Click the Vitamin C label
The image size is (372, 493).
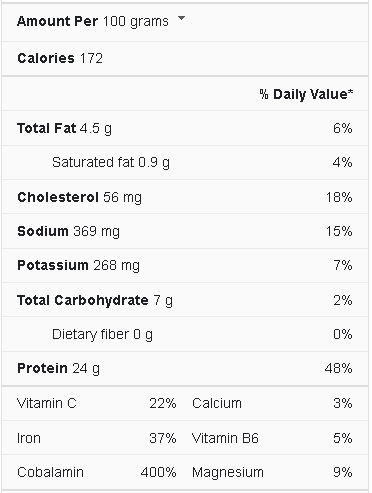pyautogui.click(x=47, y=403)
